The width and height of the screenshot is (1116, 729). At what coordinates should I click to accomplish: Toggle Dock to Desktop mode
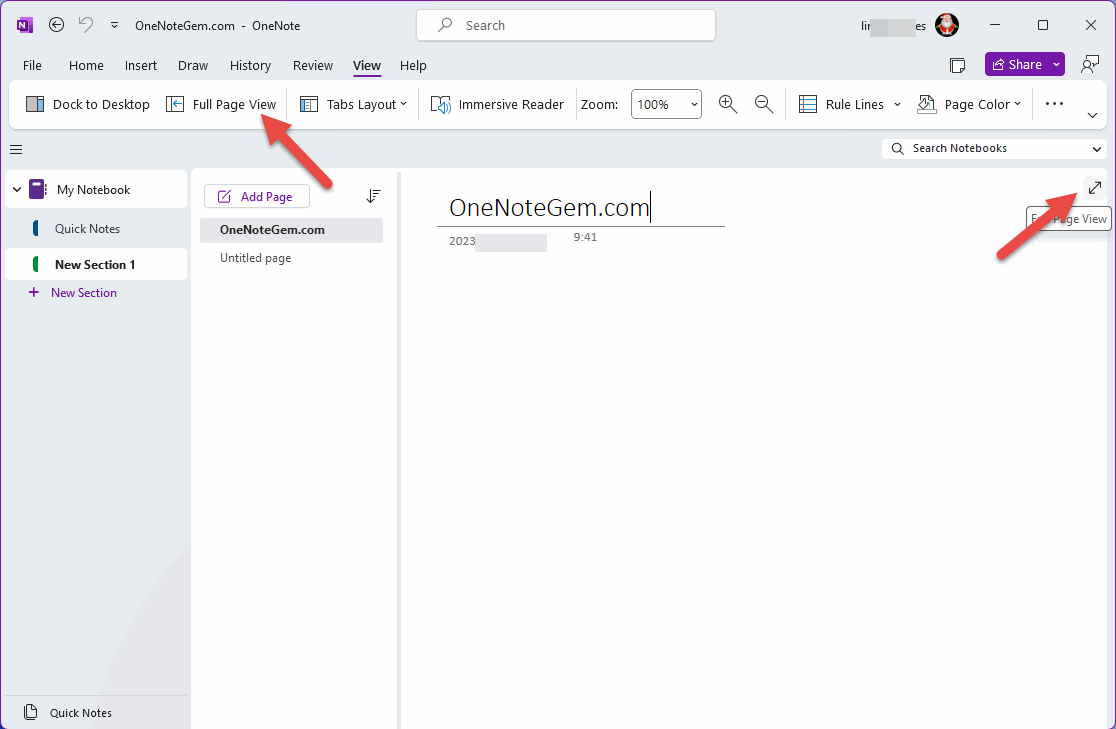click(x=86, y=104)
